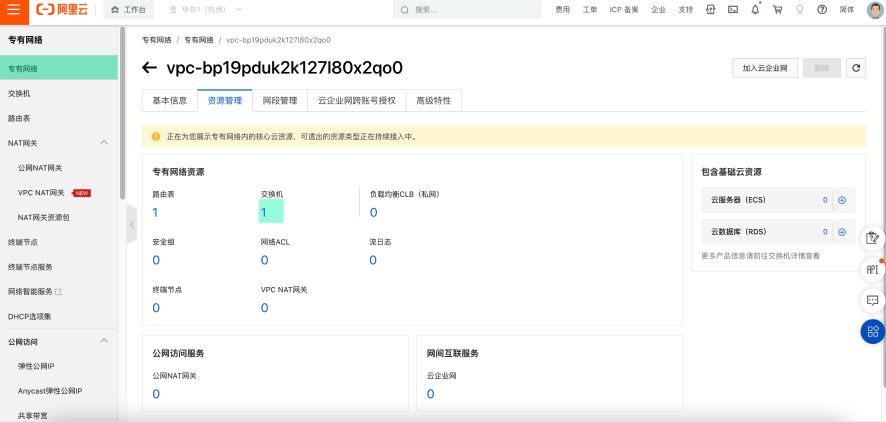Select 路由表 in the sidebar
The width and height of the screenshot is (886, 422).
pos(19,118)
